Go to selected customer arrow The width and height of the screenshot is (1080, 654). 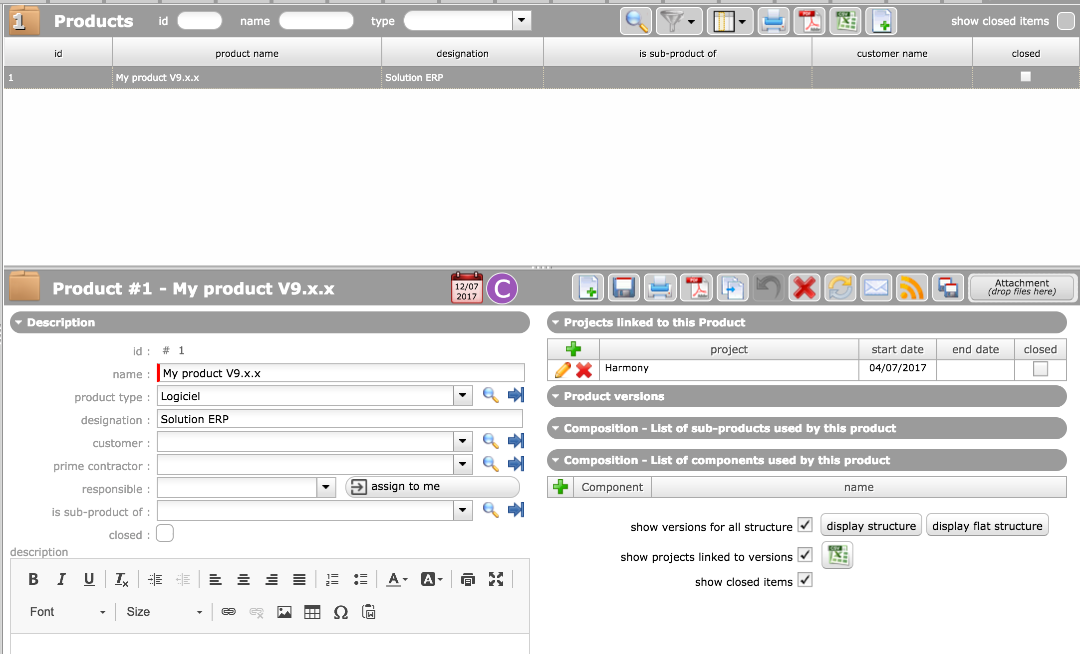tap(516, 441)
